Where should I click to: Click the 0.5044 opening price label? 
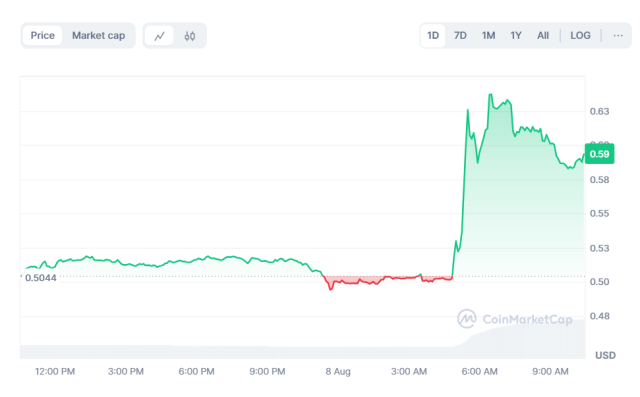[x=40, y=278]
